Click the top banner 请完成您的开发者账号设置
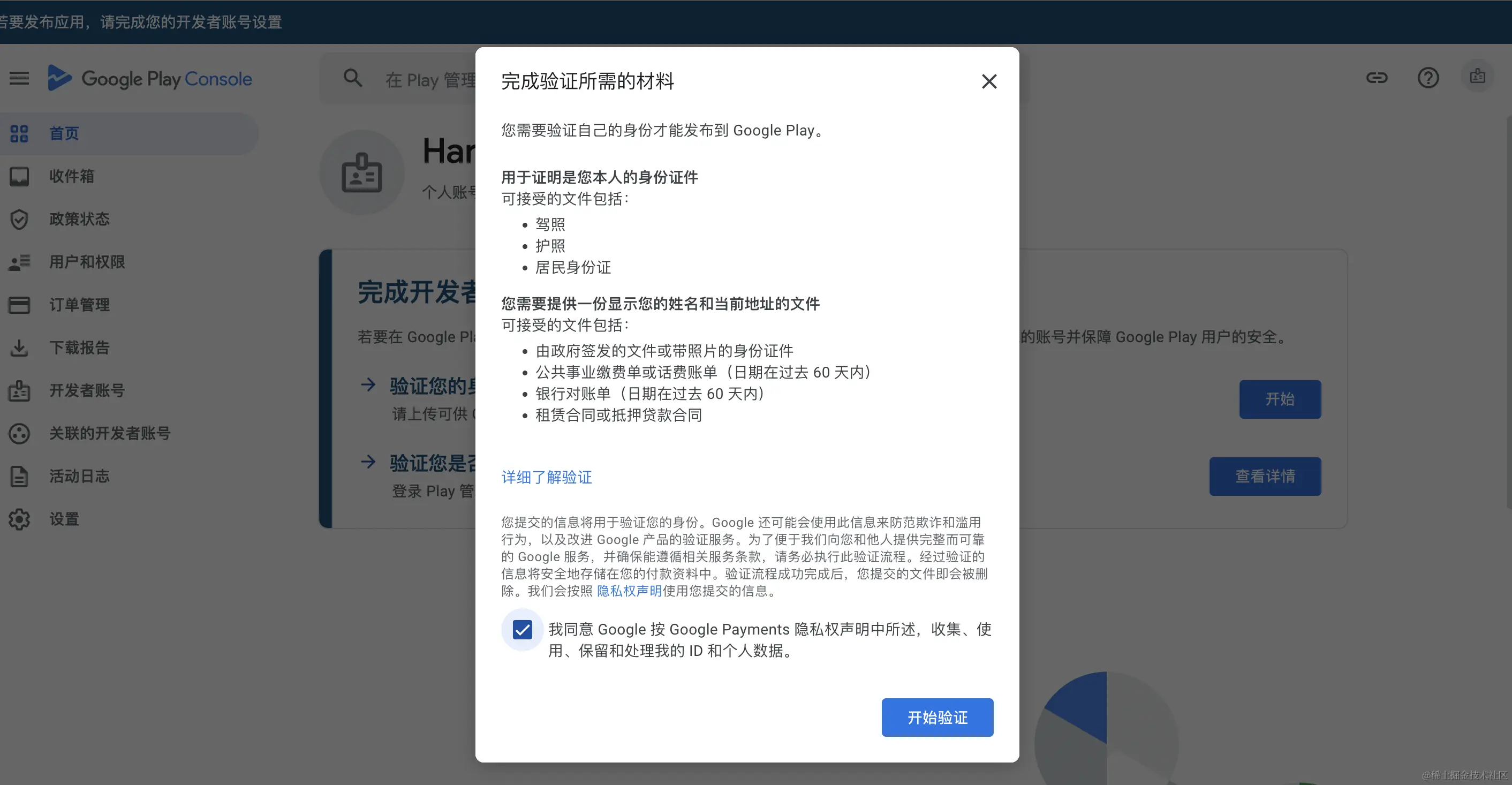The image size is (1512, 785). coord(191,22)
